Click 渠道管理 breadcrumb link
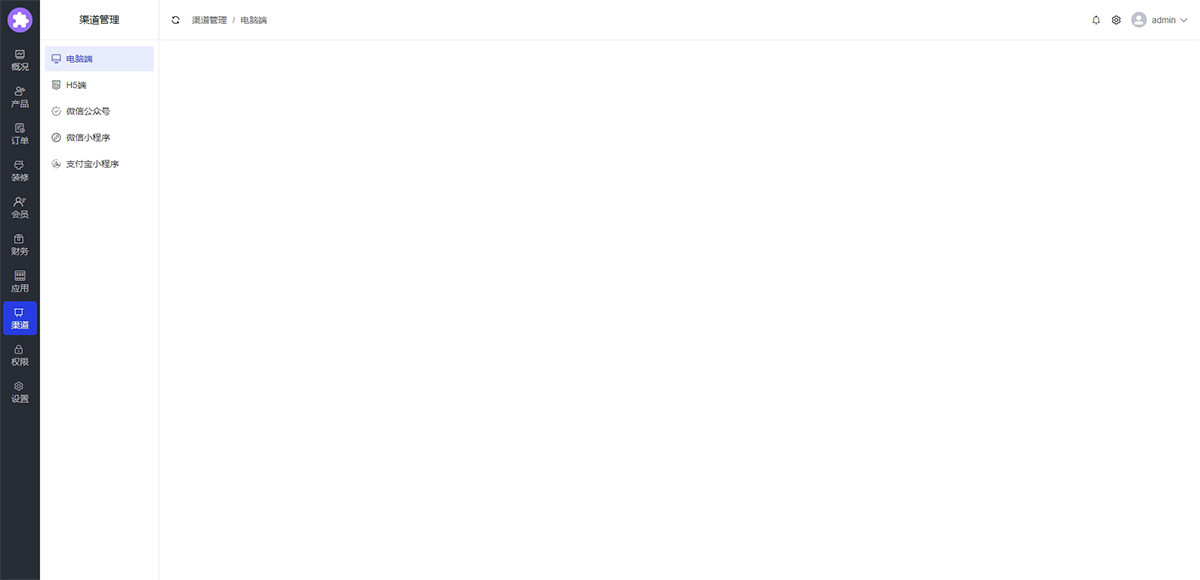The image size is (1200, 580). (x=209, y=20)
